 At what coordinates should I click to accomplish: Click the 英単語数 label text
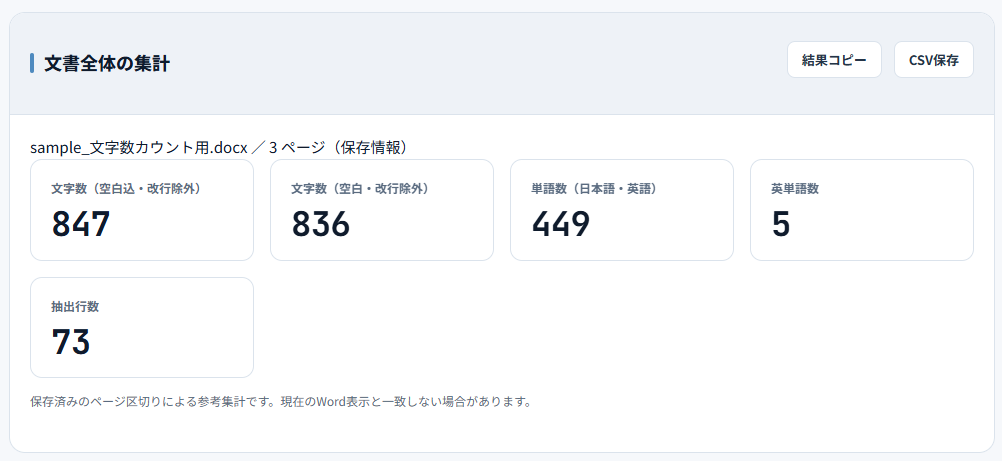pos(795,189)
